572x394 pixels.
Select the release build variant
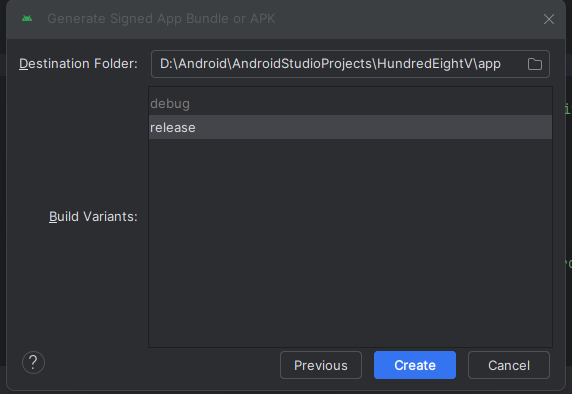point(350,127)
